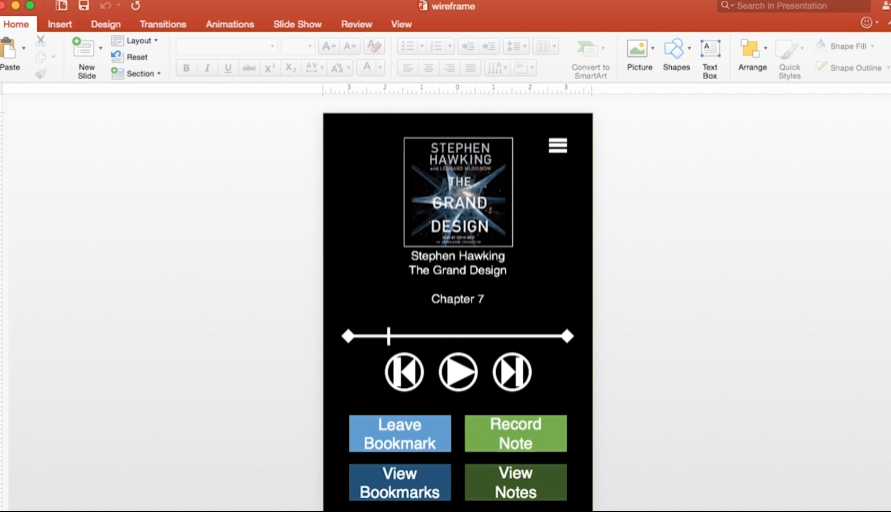Click the hamburger menu icon on slide
This screenshot has width=891, height=512.
[x=557, y=145]
